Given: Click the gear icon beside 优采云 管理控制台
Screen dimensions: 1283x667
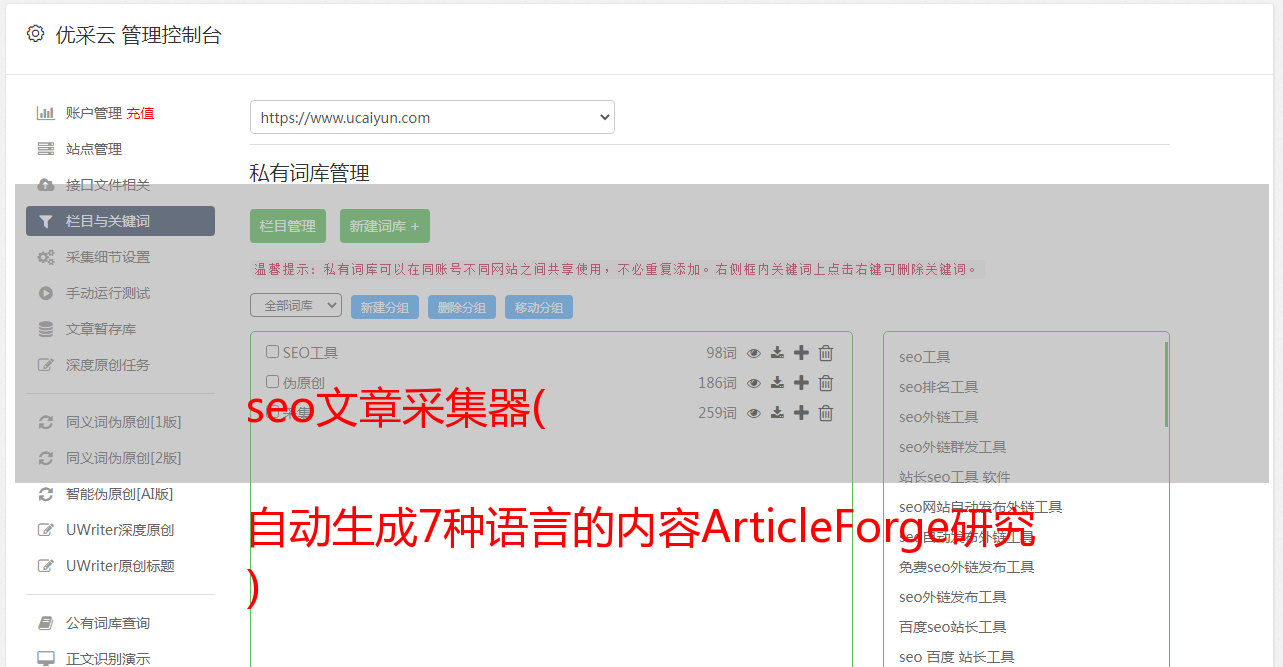Looking at the screenshot, I should [35, 34].
